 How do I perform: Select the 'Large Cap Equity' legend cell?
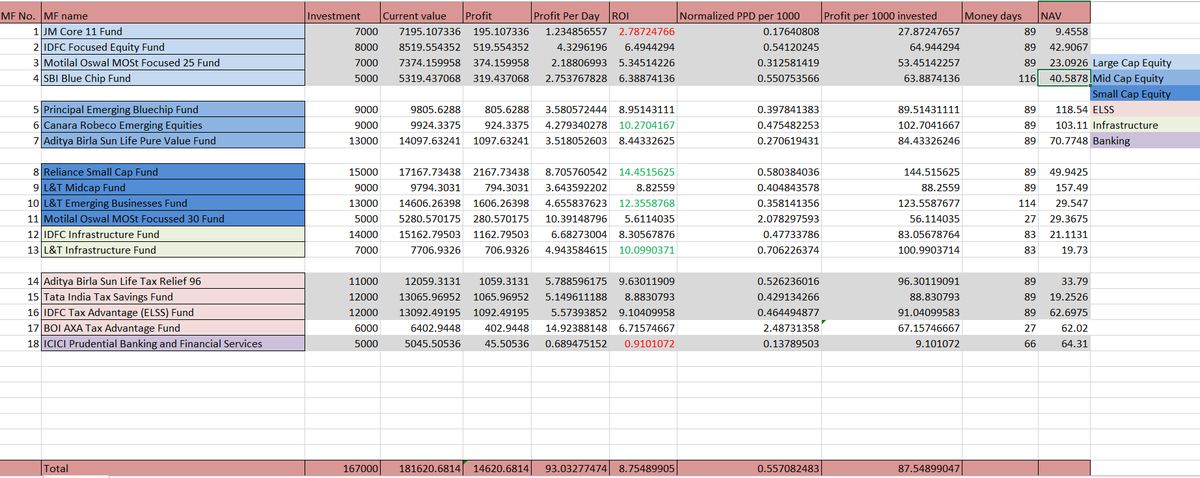point(1145,62)
